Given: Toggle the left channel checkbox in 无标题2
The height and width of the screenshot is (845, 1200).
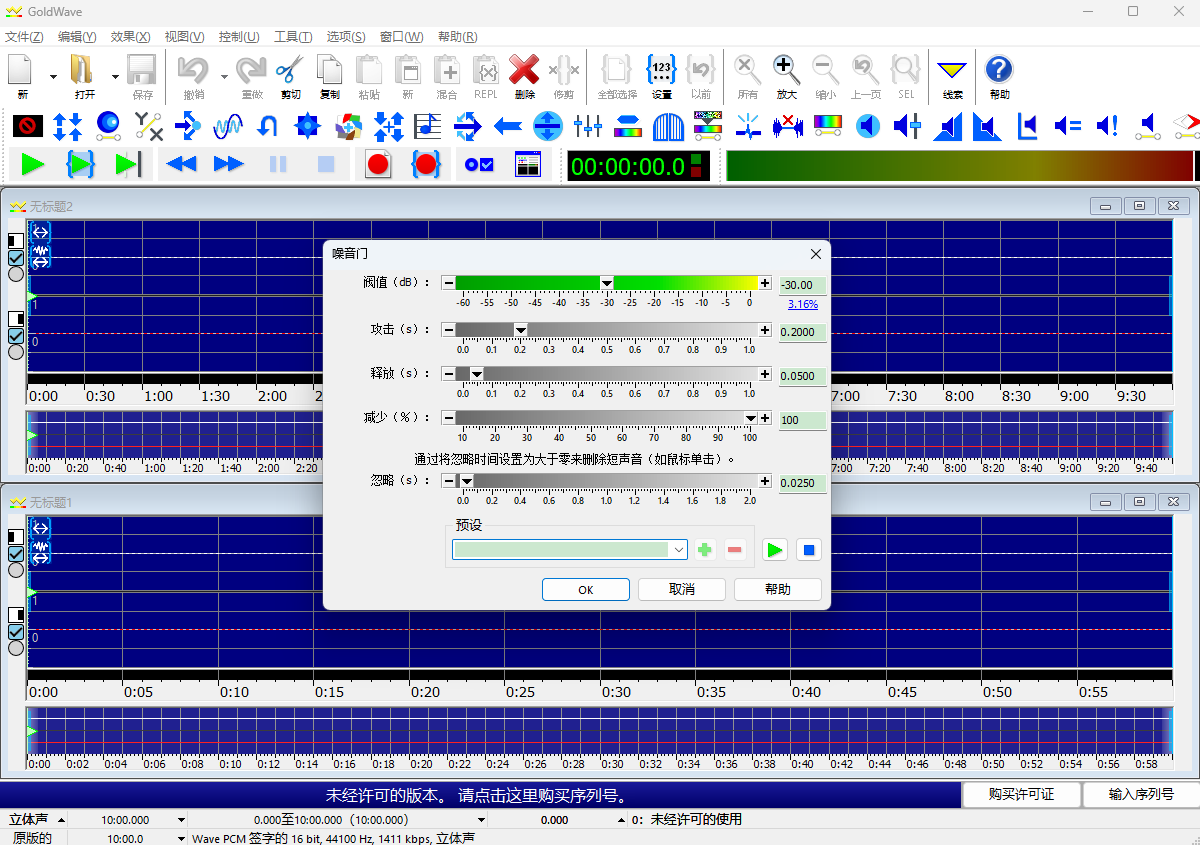Looking at the screenshot, I should click(x=16, y=257).
